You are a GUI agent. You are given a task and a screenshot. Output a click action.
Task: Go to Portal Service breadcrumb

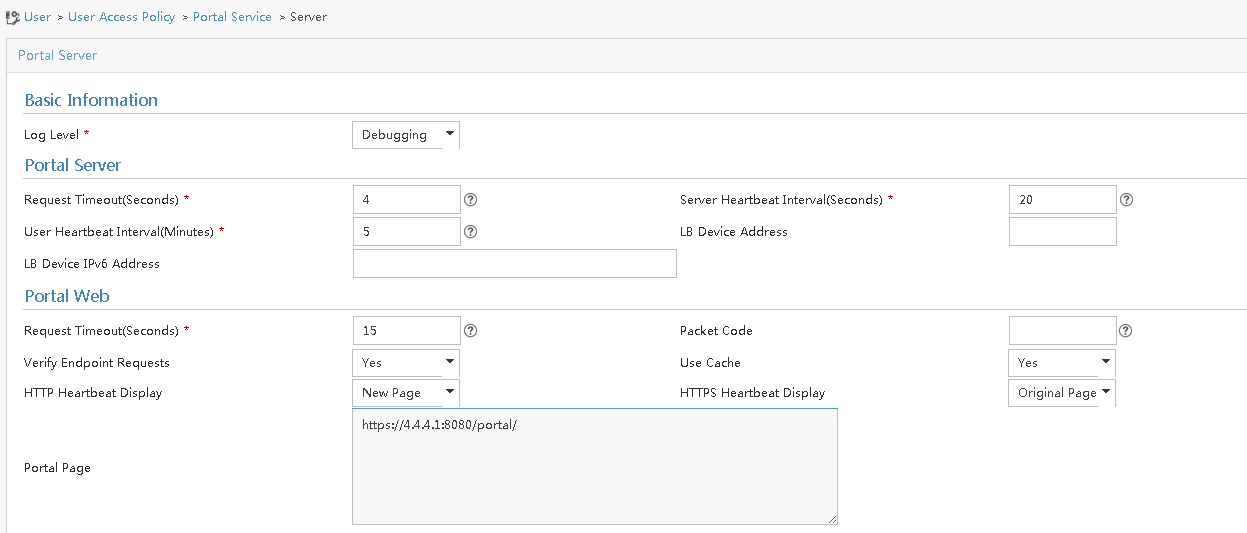(232, 17)
